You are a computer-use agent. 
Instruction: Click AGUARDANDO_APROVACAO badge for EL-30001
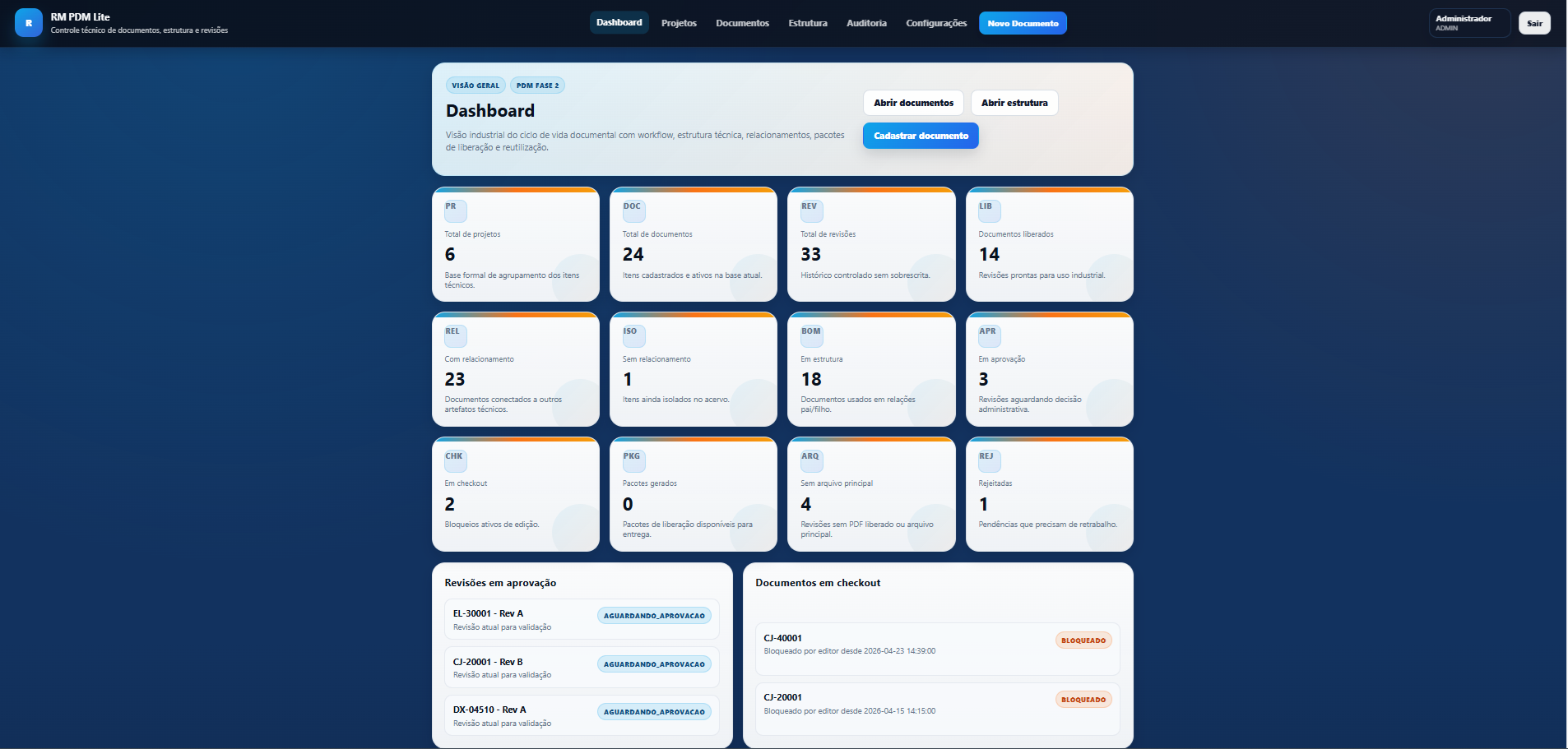coord(654,616)
